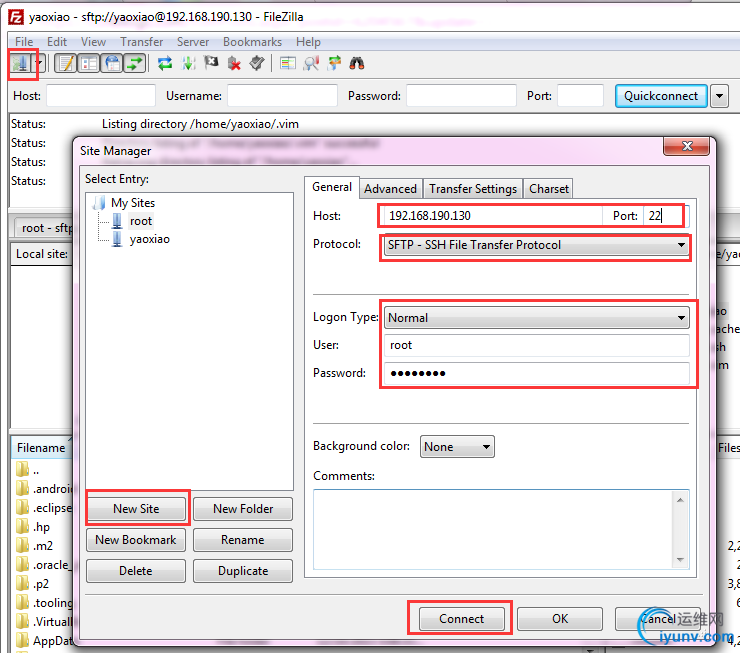The image size is (740, 653).
Task: Open the Logon Type dropdown
Action: click(x=537, y=318)
